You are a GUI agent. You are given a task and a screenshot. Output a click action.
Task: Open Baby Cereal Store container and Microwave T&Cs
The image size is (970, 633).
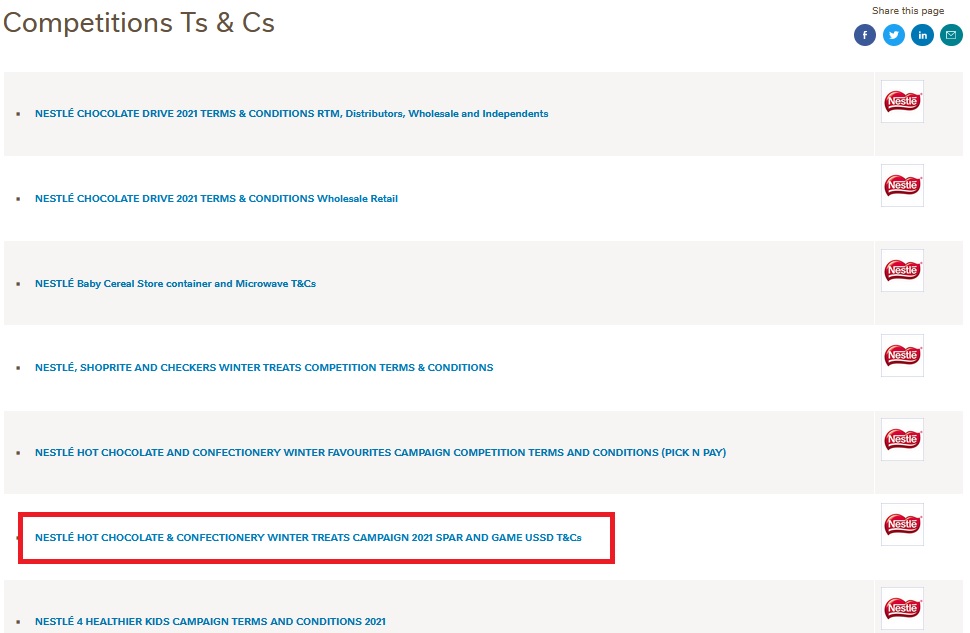175,284
